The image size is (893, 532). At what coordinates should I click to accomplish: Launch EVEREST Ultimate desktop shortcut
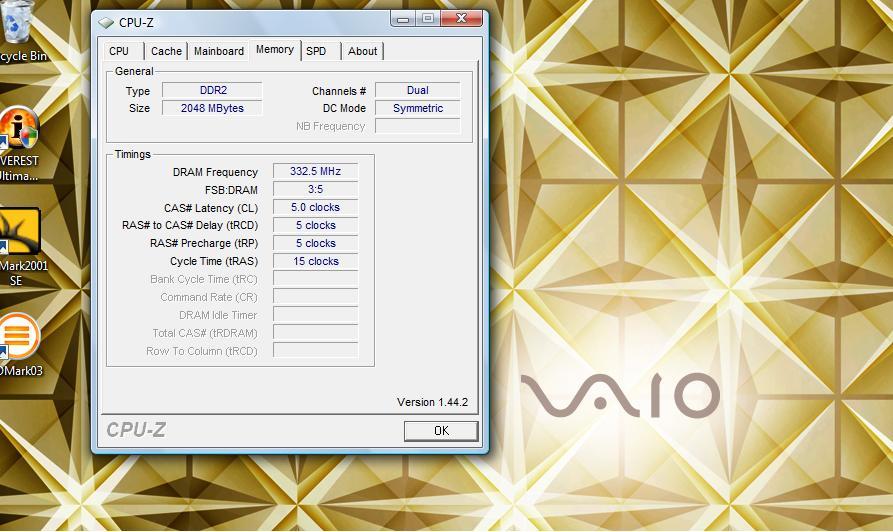pos(19,145)
